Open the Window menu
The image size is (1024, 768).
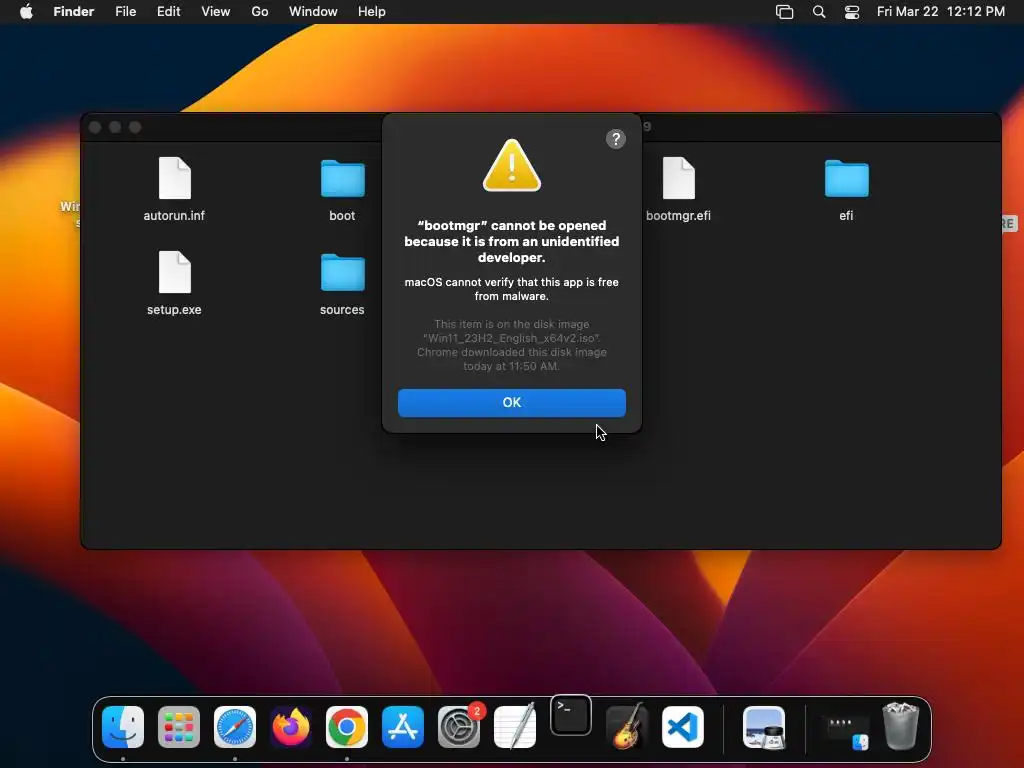[x=313, y=12]
